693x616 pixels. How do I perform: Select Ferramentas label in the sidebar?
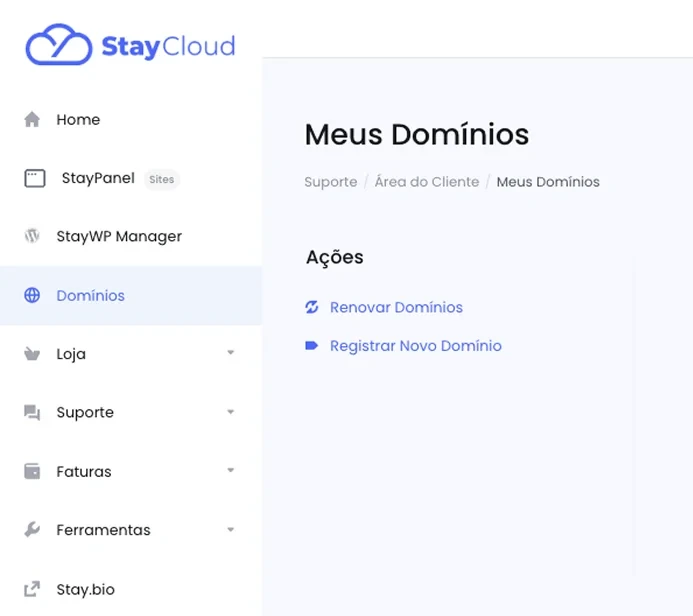click(x=103, y=530)
